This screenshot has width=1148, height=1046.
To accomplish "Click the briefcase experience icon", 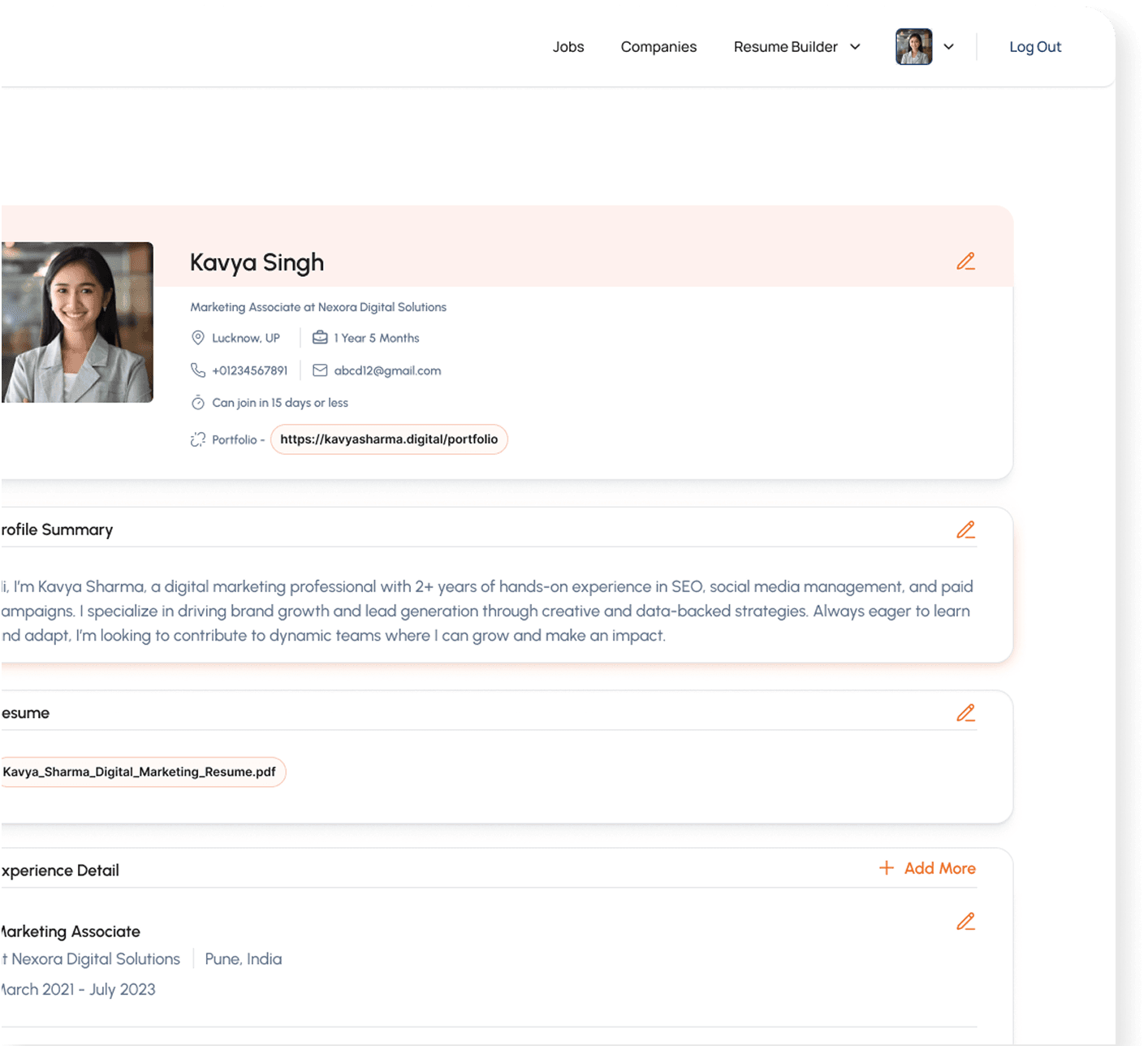I will coord(320,338).
